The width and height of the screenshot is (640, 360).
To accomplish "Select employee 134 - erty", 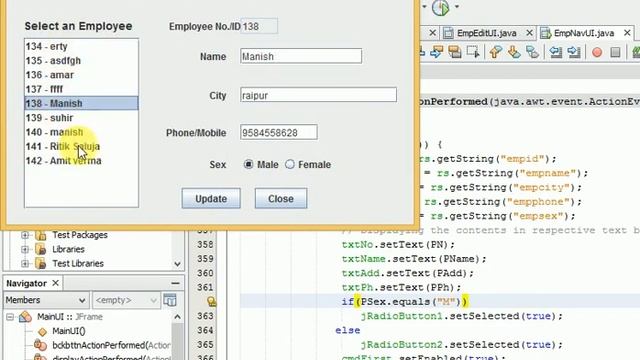I will click(x=81, y=47).
